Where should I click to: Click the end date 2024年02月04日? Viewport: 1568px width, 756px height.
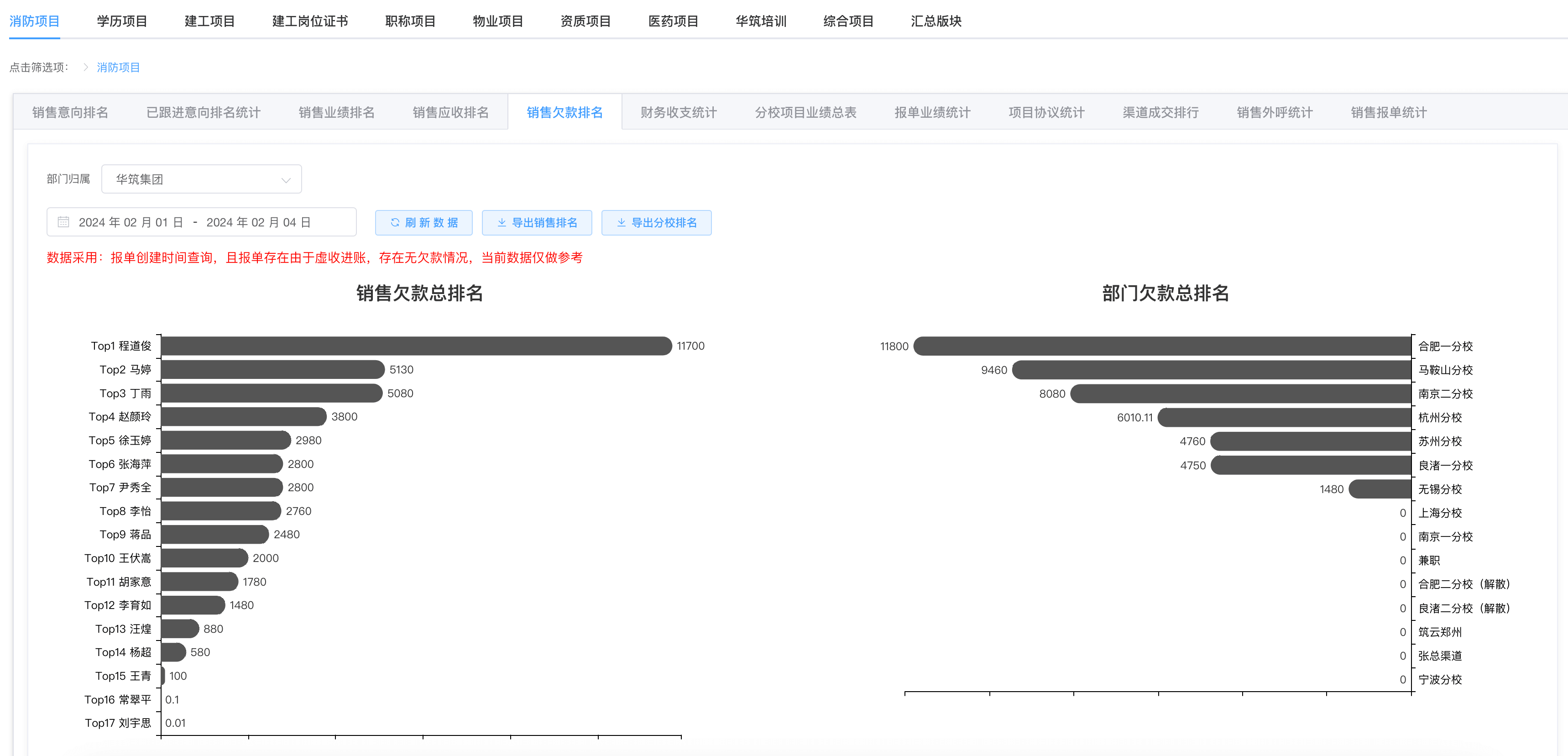[x=259, y=222]
